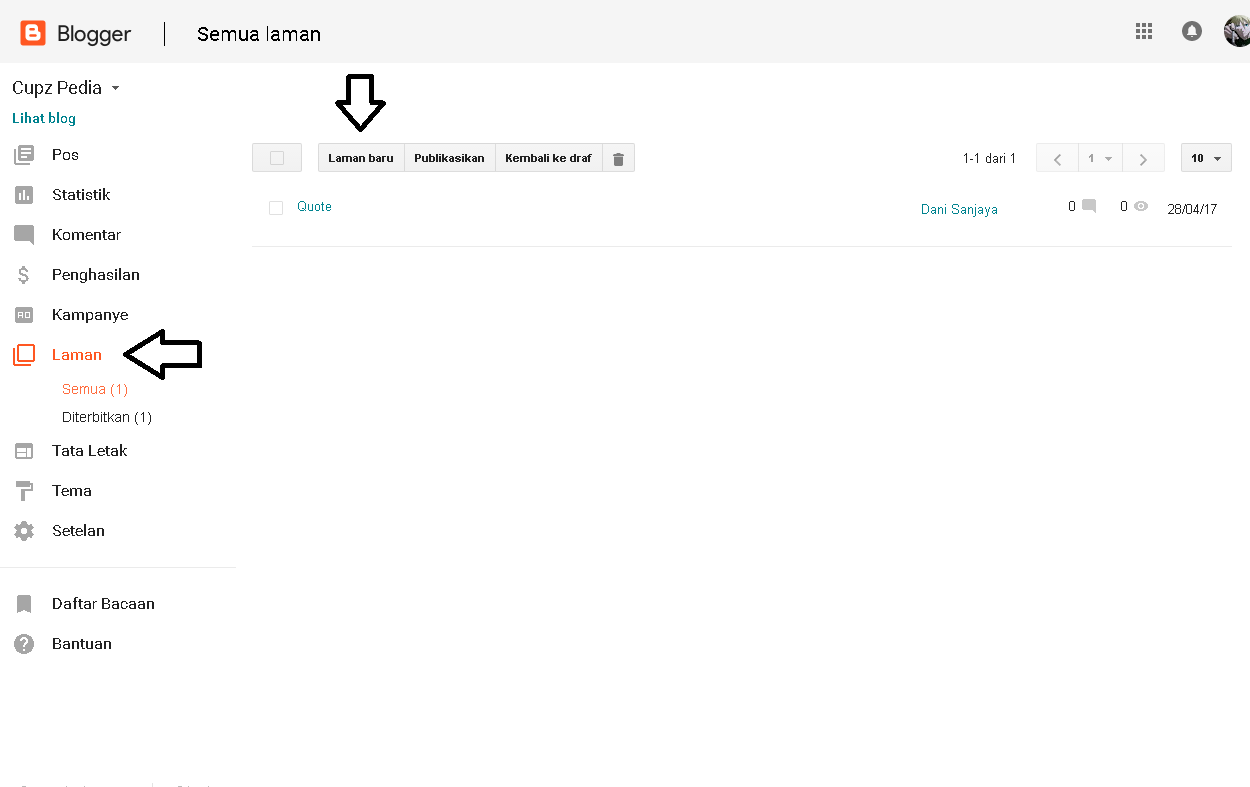Select the Laman pages icon
The image size is (1250, 787).
[x=23, y=354]
